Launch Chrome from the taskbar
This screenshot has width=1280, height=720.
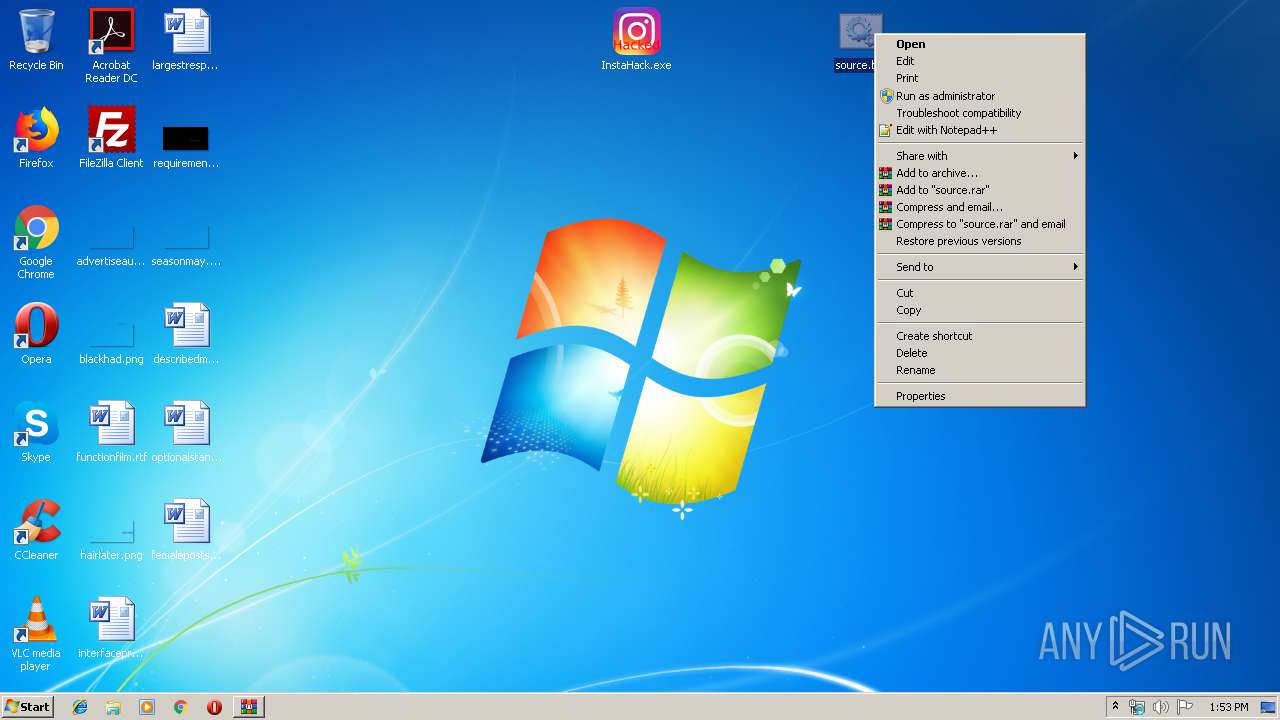[x=180, y=707]
